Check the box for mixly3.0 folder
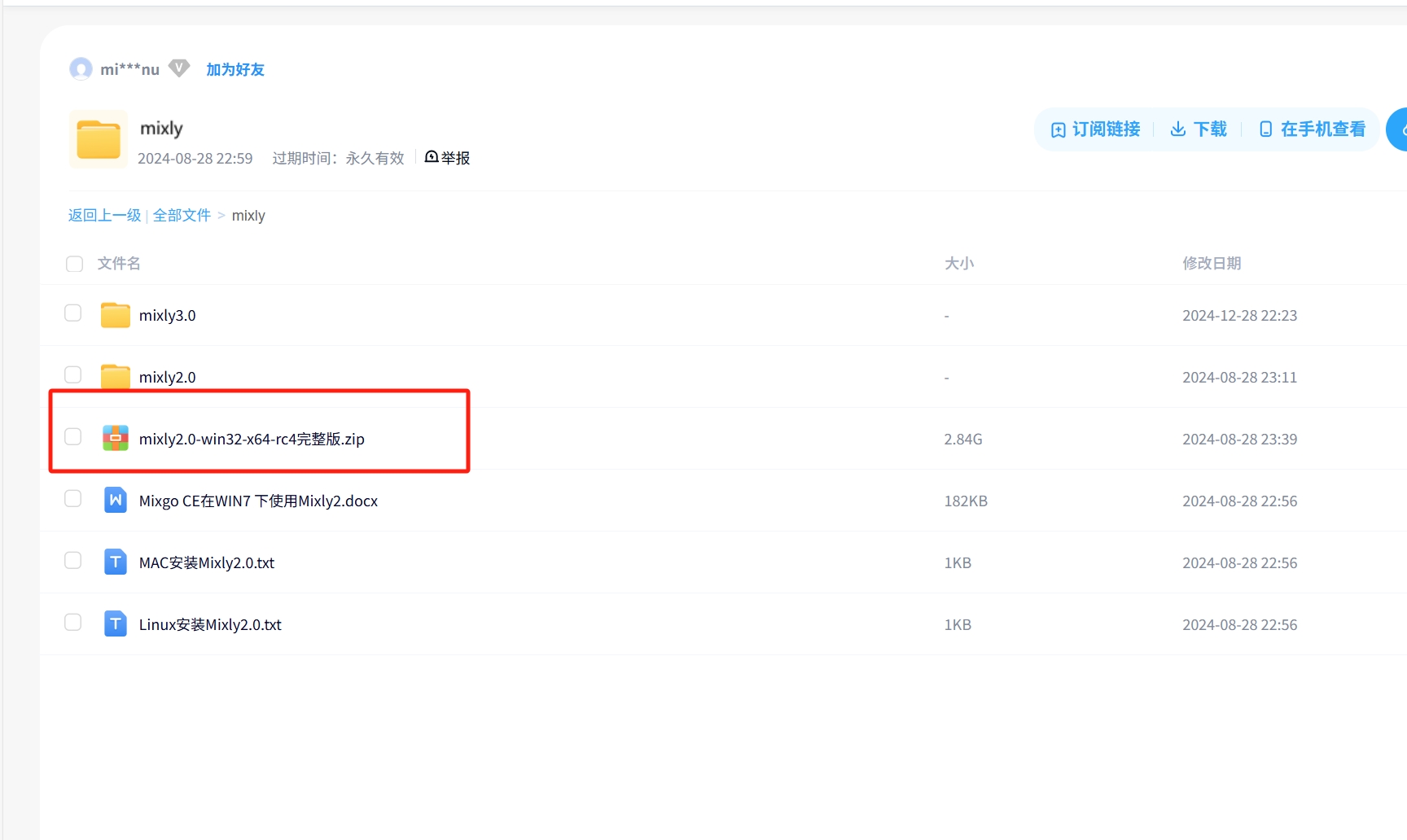 [x=73, y=313]
